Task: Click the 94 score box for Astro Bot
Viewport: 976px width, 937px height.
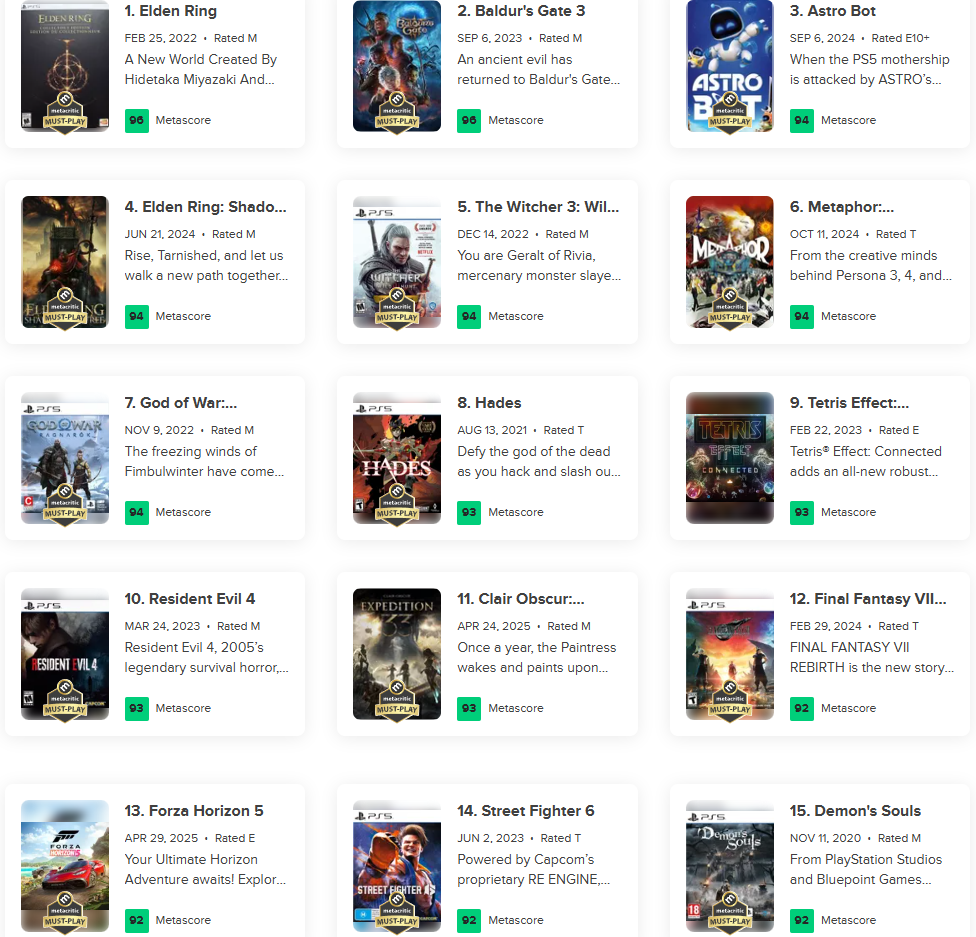Action: coord(802,120)
